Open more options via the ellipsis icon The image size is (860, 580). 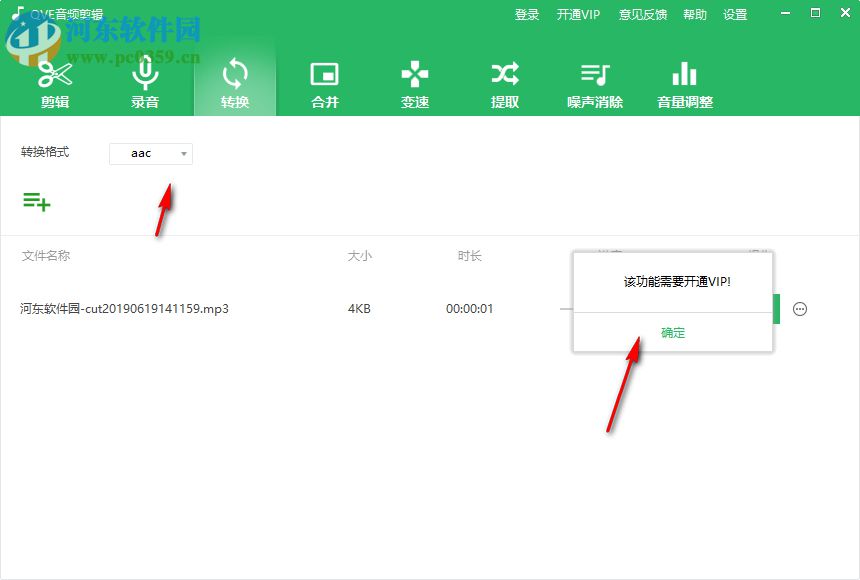click(x=800, y=309)
